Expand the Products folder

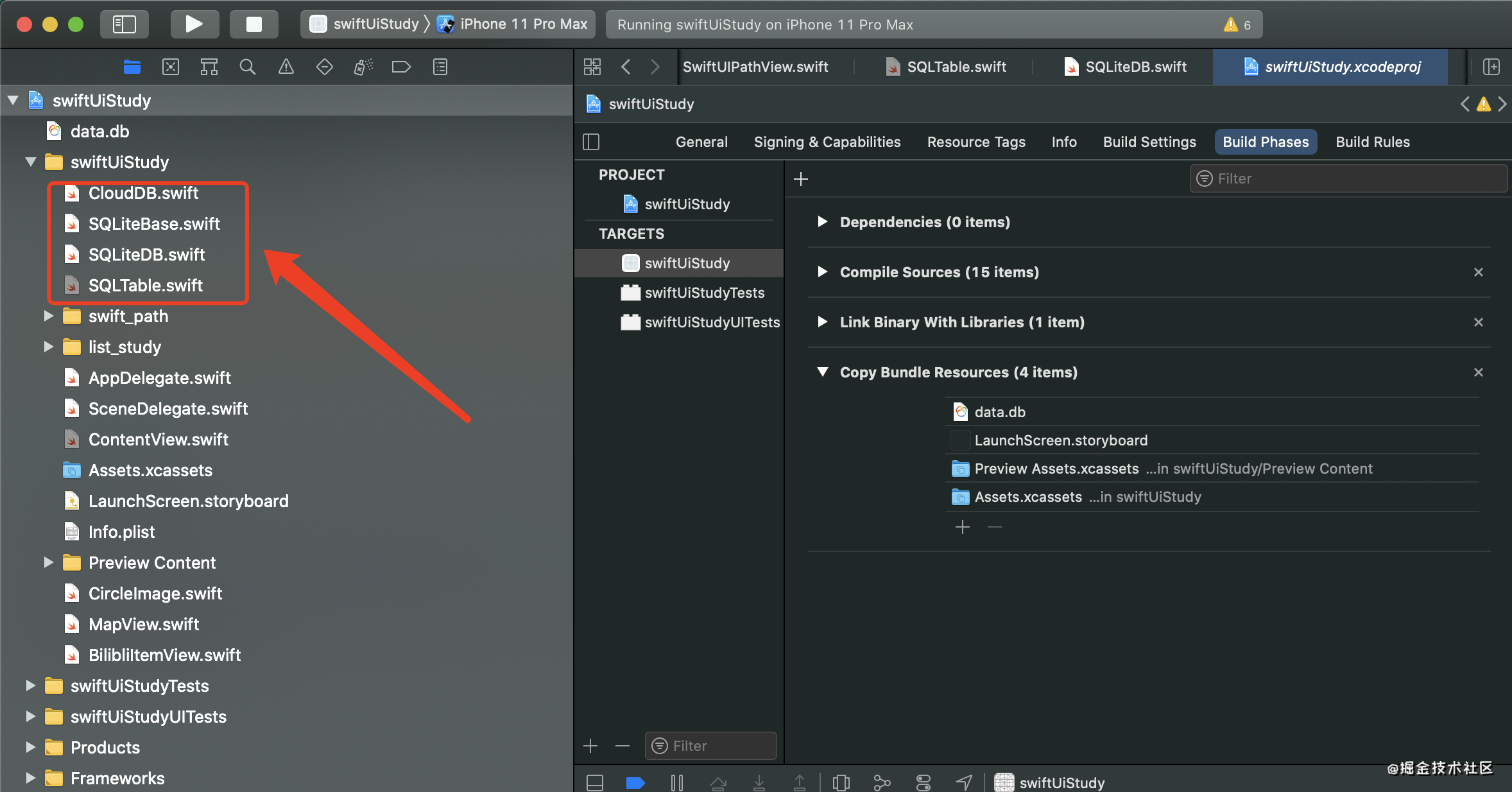tap(30, 747)
